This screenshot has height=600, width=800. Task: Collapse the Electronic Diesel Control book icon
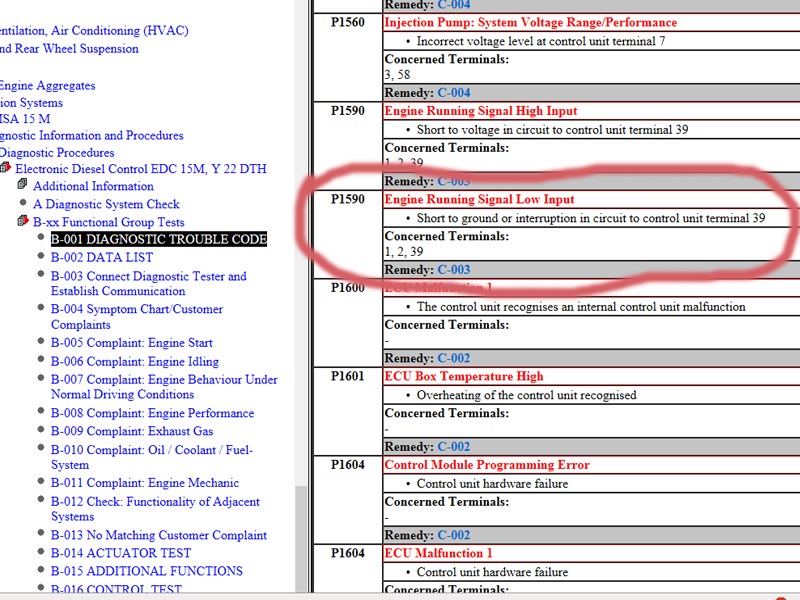pyautogui.click(x=6, y=167)
